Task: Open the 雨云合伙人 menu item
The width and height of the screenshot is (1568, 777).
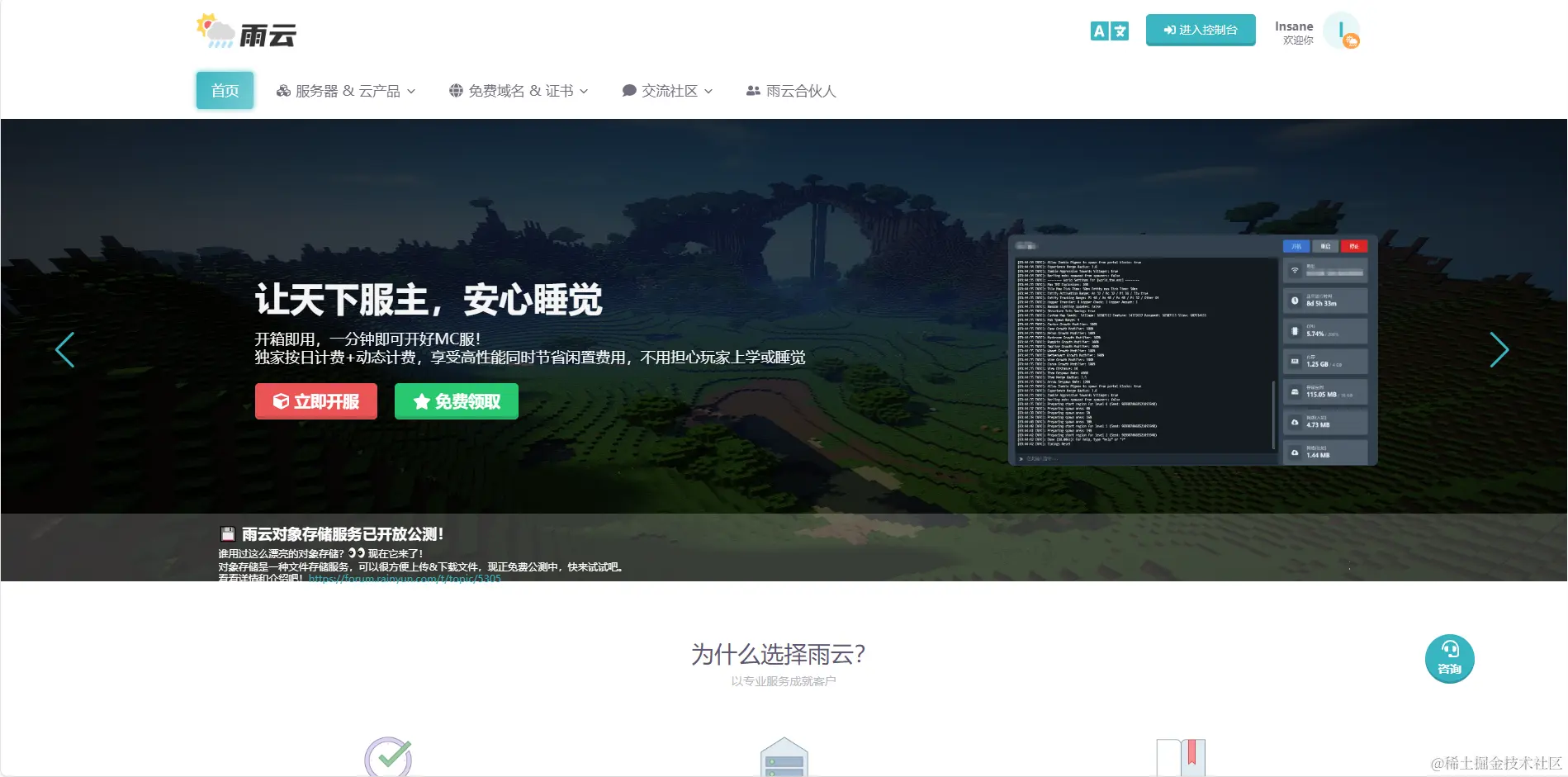Action: tap(791, 91)
